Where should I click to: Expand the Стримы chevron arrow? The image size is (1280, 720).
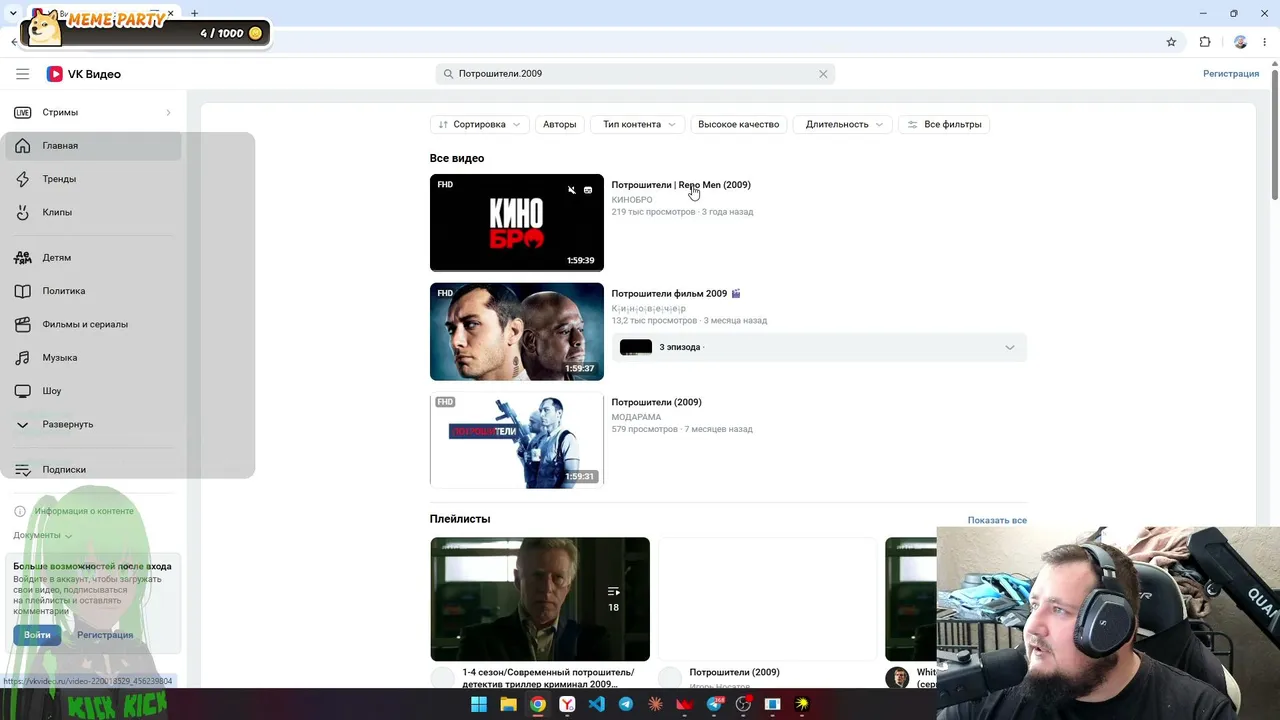point(168,112)
